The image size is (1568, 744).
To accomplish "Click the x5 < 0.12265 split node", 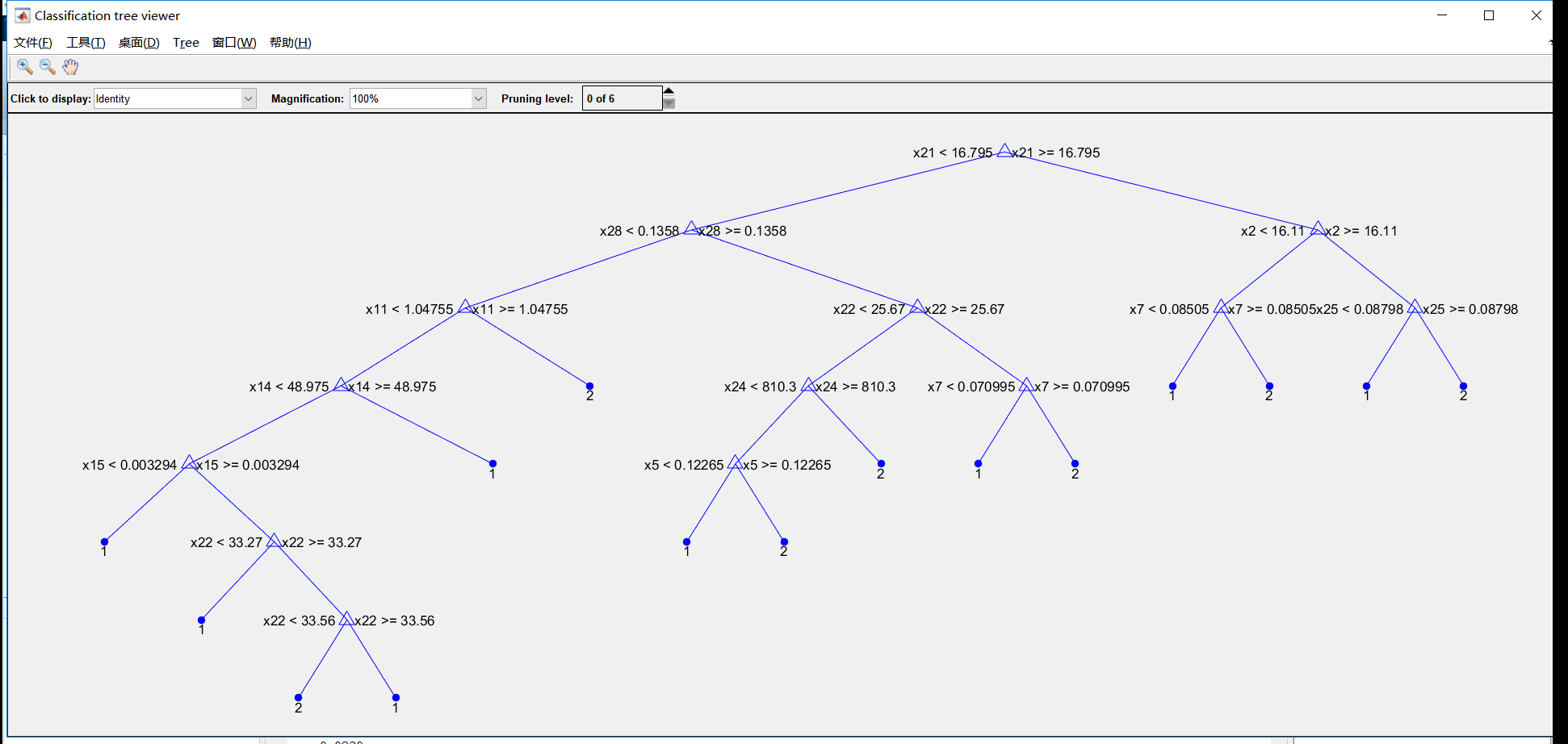I will tap(735, 462).
